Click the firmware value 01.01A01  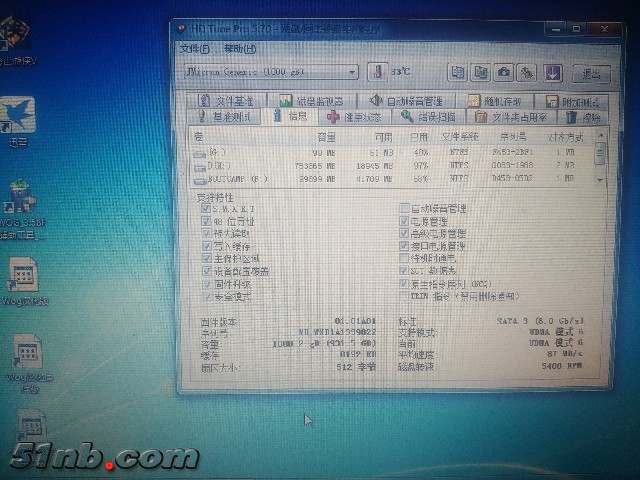pos(355,321)
